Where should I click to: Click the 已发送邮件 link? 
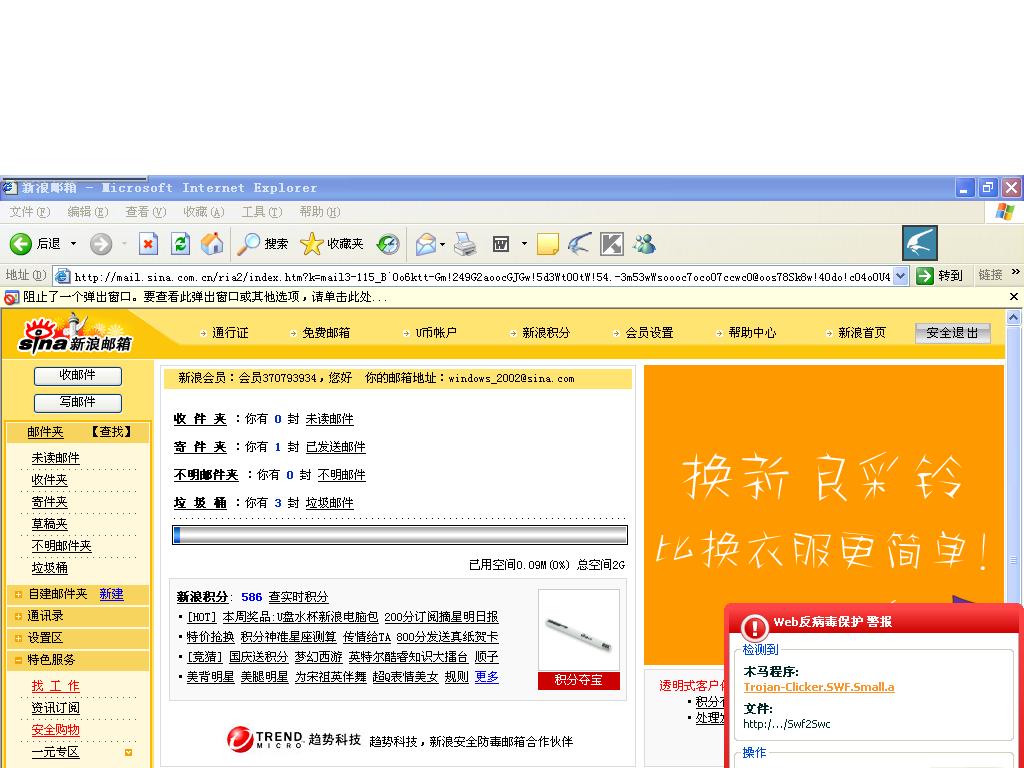[336, 447]
